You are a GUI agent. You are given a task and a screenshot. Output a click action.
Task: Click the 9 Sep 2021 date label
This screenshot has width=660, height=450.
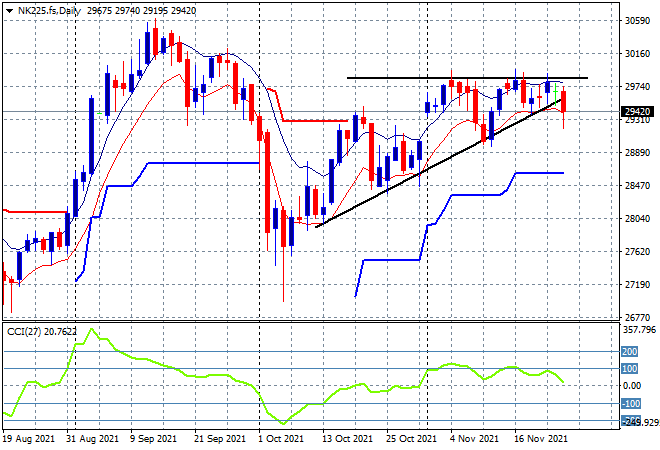153,439
